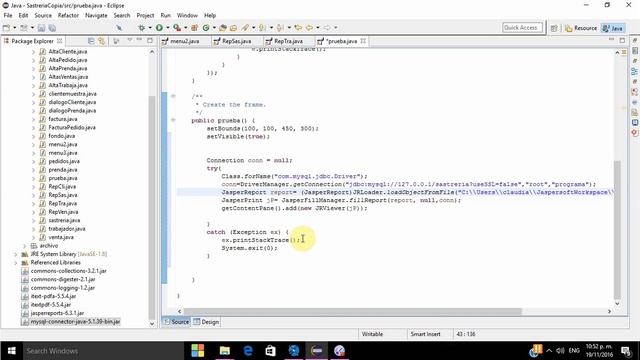Viewport: 640px width, 360px height.
Task: Click 'Smart Insert' in status bar
Action: (425, 334)
